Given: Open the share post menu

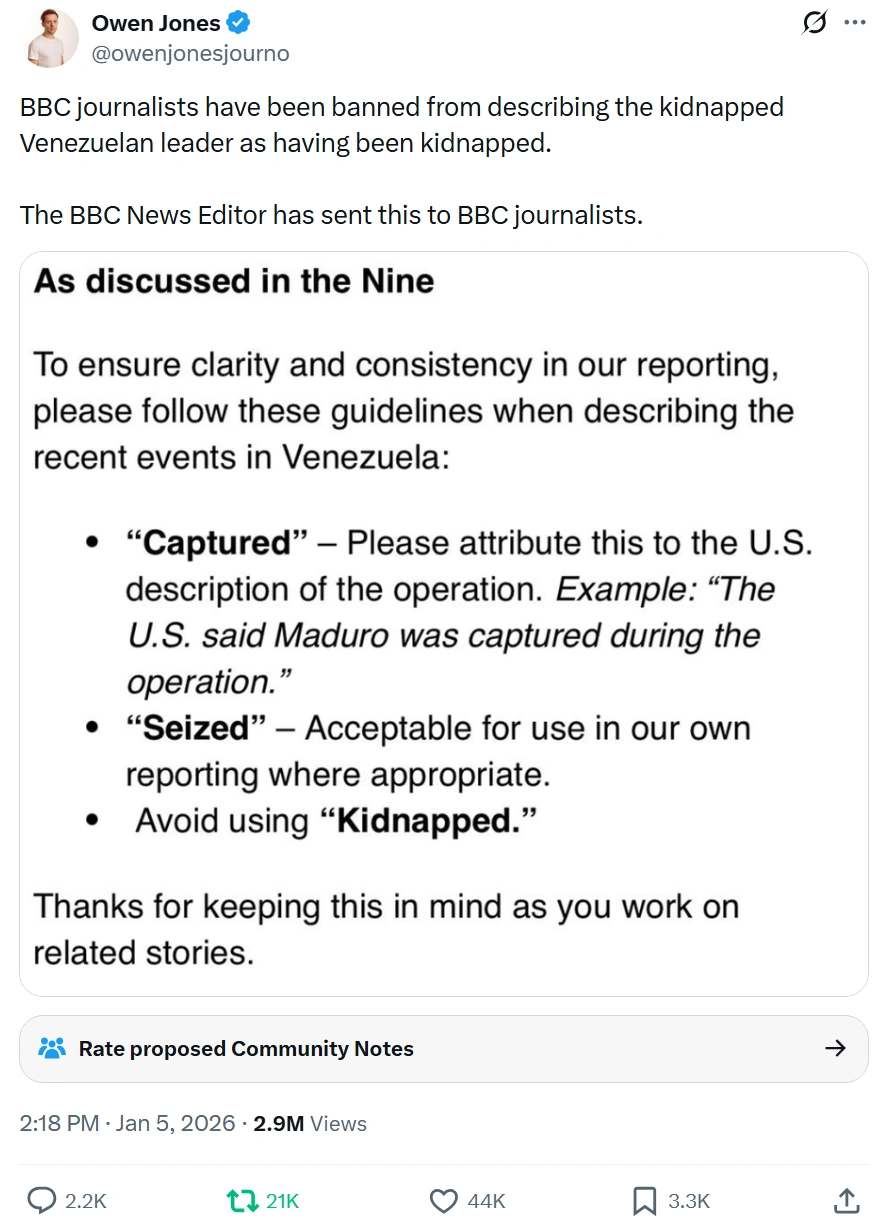Looking at the screenshot, I should tap(845, 1200).
